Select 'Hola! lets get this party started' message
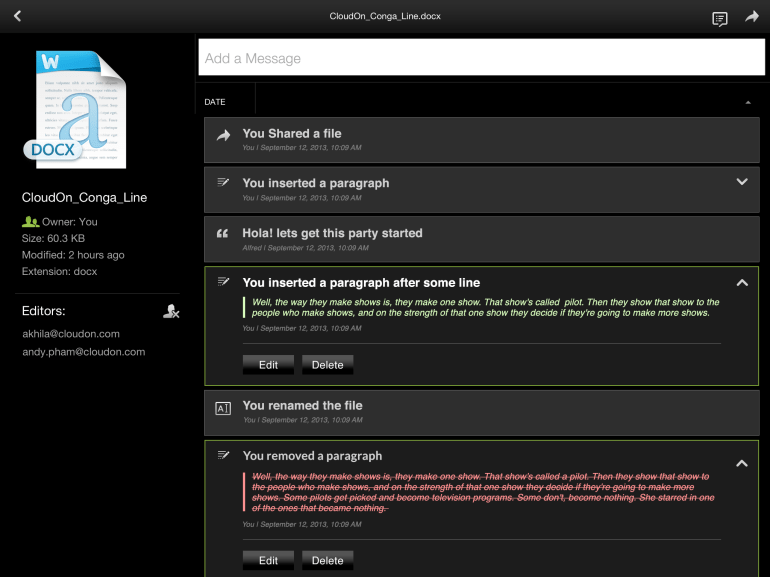770x577 pixels. (482, 239)
